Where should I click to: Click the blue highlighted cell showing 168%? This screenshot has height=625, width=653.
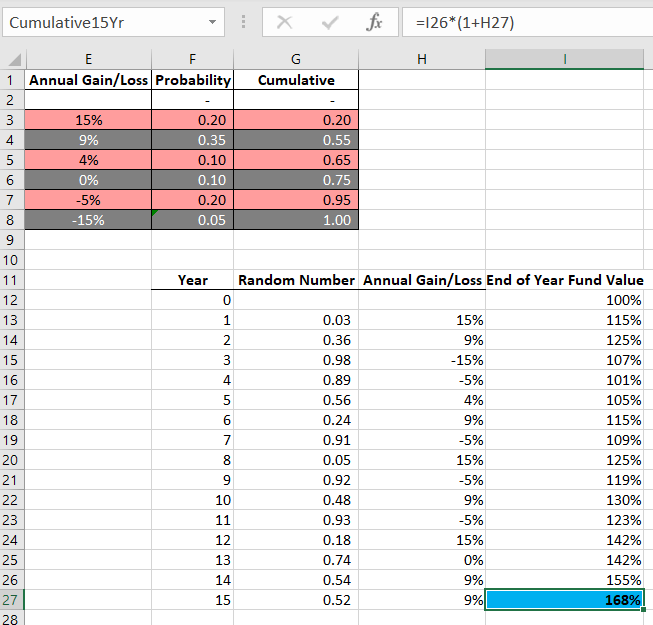564,600
